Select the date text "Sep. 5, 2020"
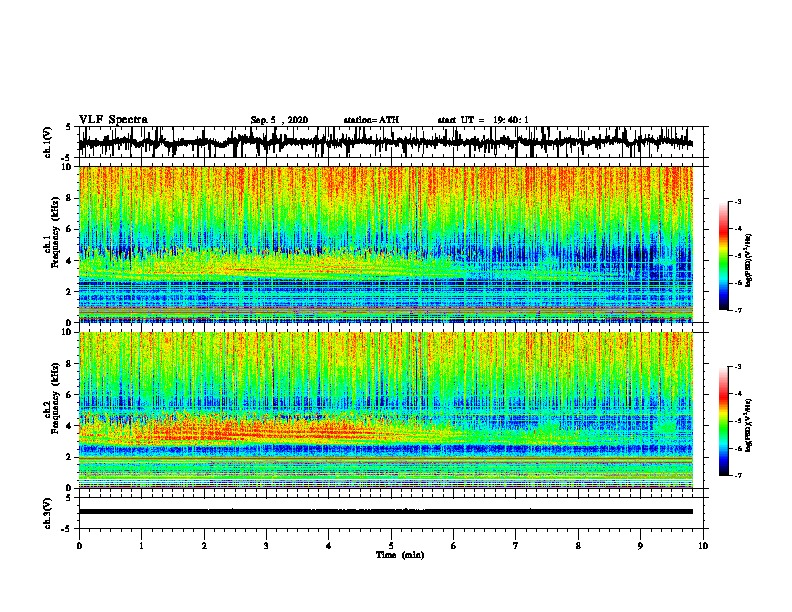The image size is (792, 612). click(279, 120)
